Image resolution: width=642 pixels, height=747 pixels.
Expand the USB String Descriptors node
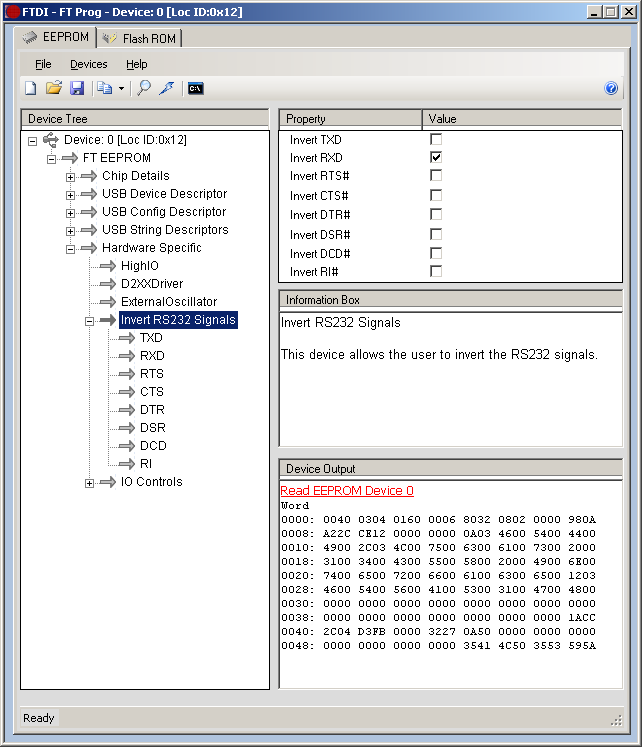click(x=70, y=231)
